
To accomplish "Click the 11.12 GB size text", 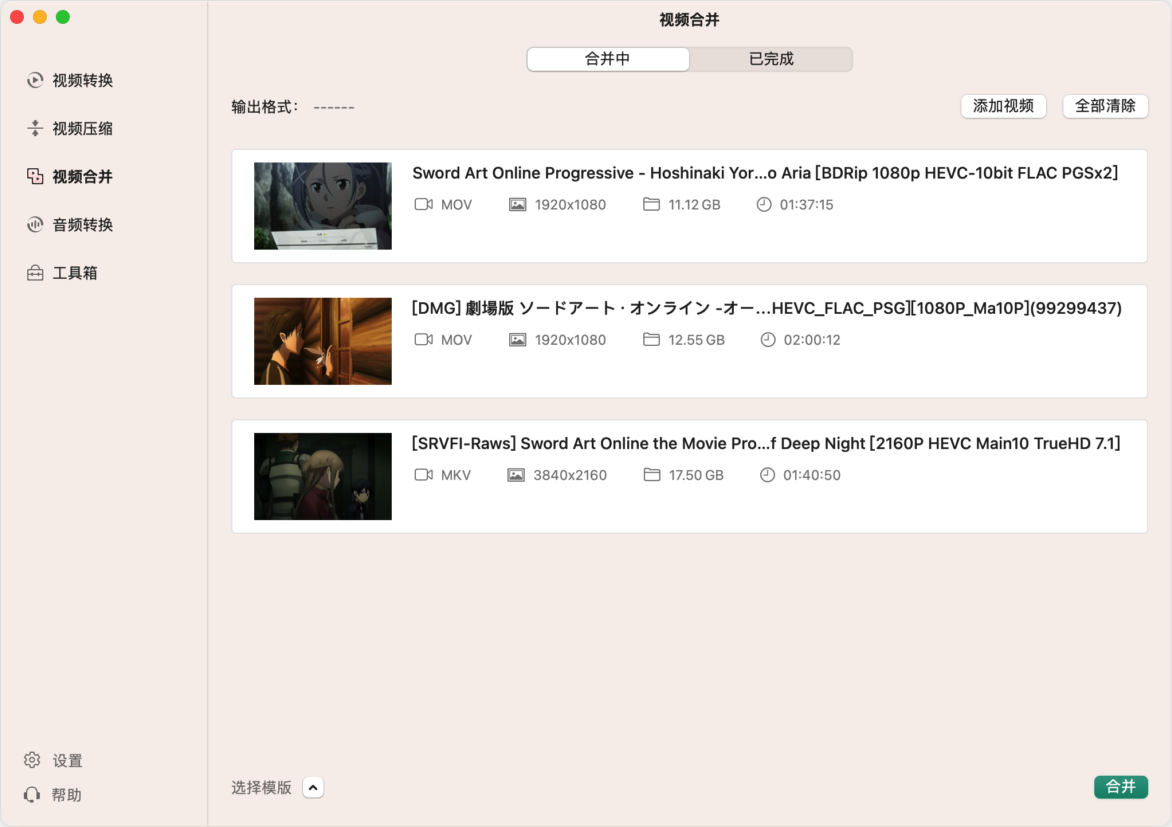I will click(694, 204).
